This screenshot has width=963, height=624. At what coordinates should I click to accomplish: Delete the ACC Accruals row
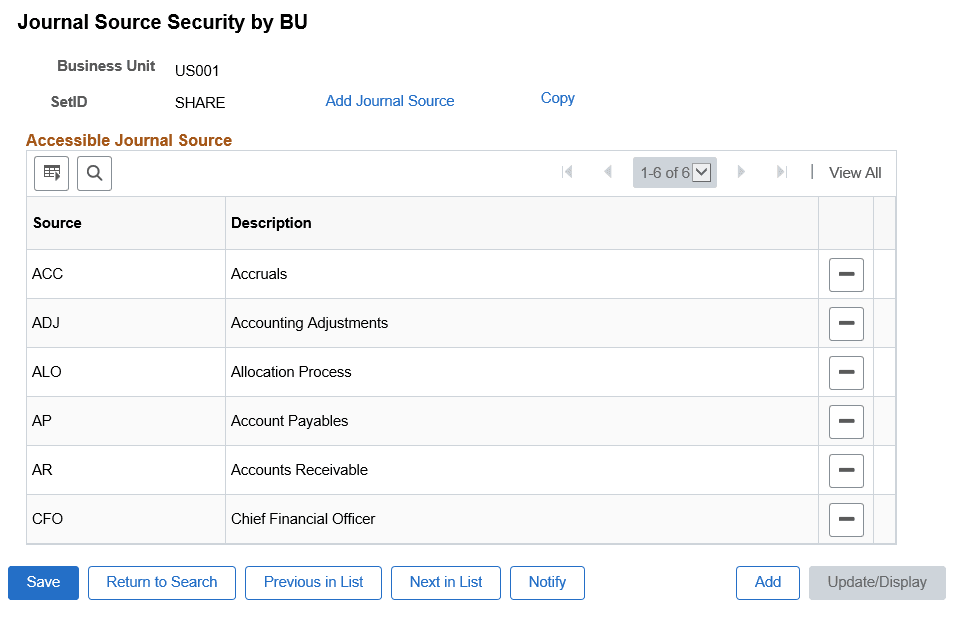[x=845, y=274]
